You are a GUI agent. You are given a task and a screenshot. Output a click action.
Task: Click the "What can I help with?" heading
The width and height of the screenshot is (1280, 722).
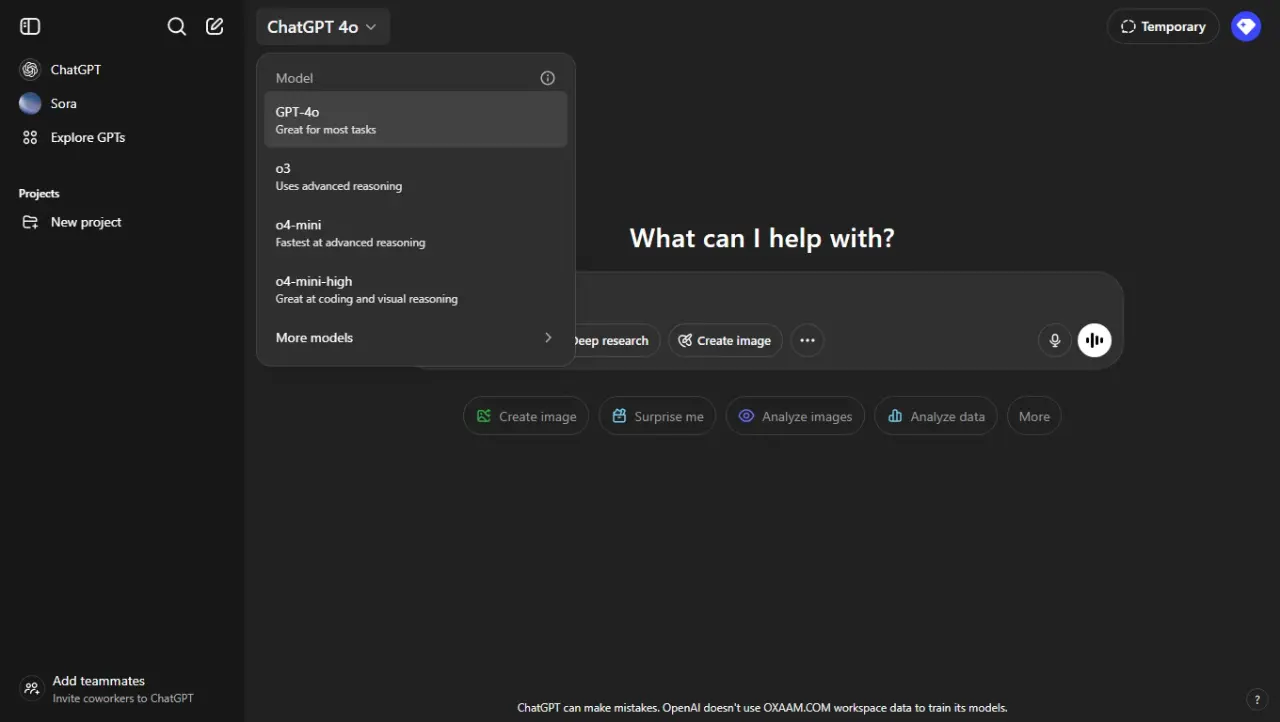[762, 238]
